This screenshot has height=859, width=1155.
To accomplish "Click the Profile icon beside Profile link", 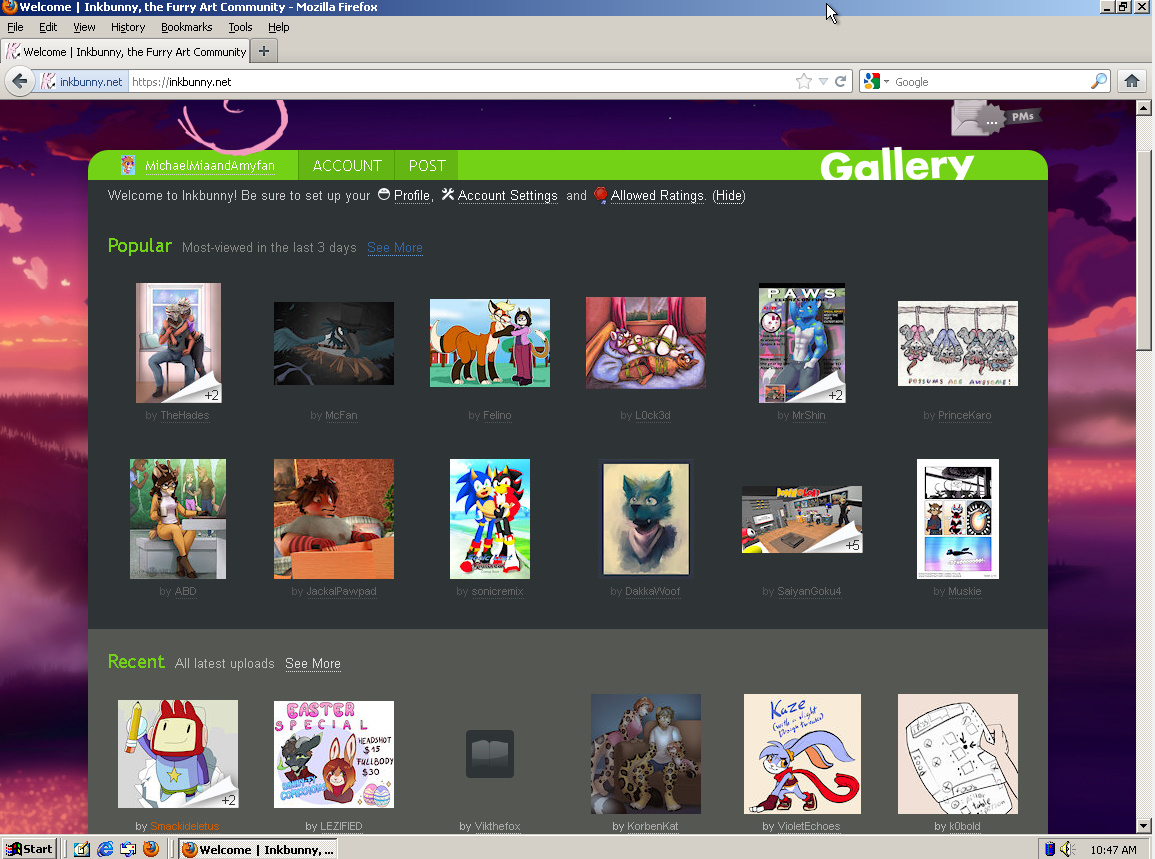I will [x=384, y=194].
